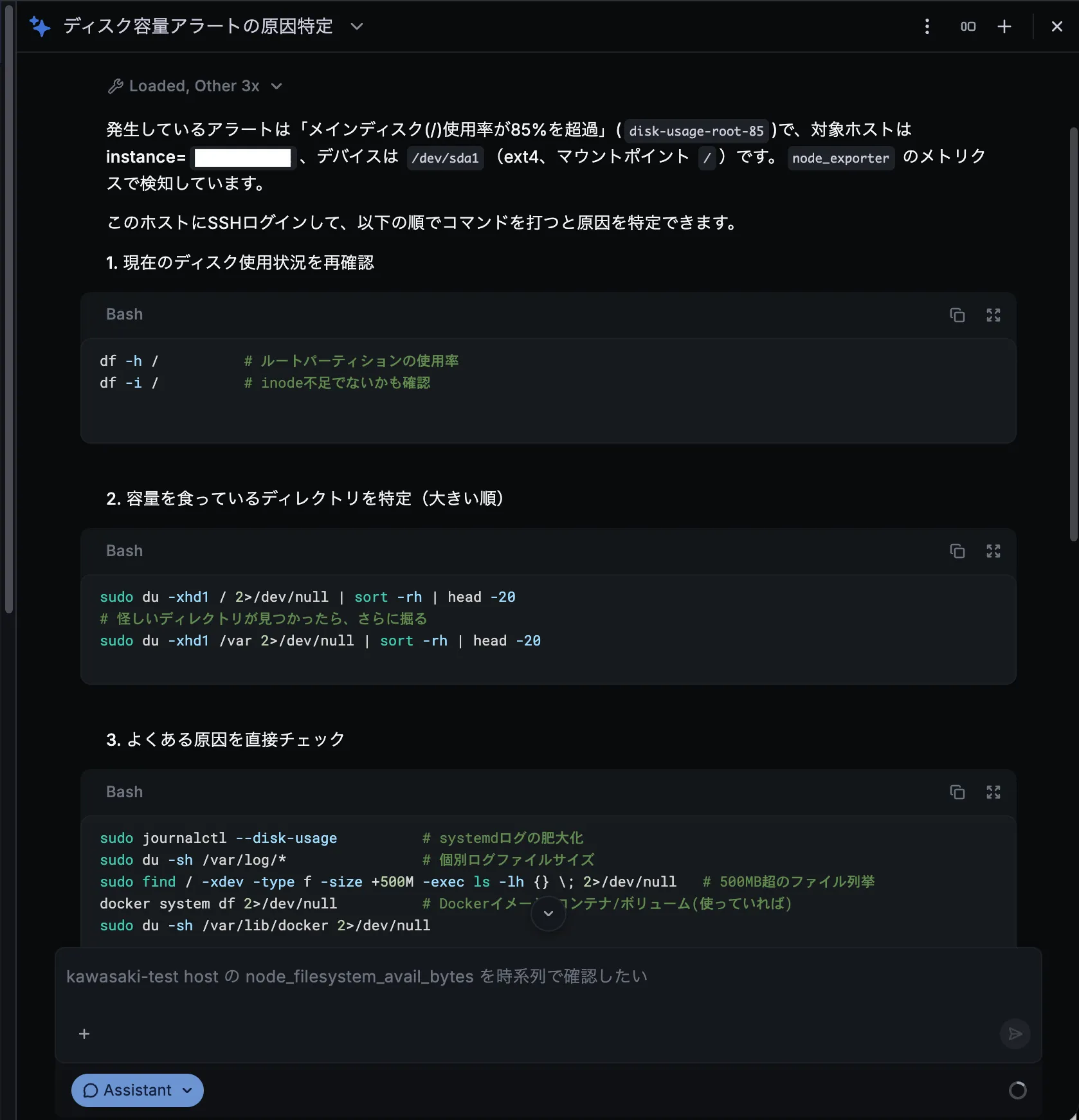Click the loading spinner icon at bottom right
The width and height of the screenshot is (1079, 1120).
[1018, 1090]
